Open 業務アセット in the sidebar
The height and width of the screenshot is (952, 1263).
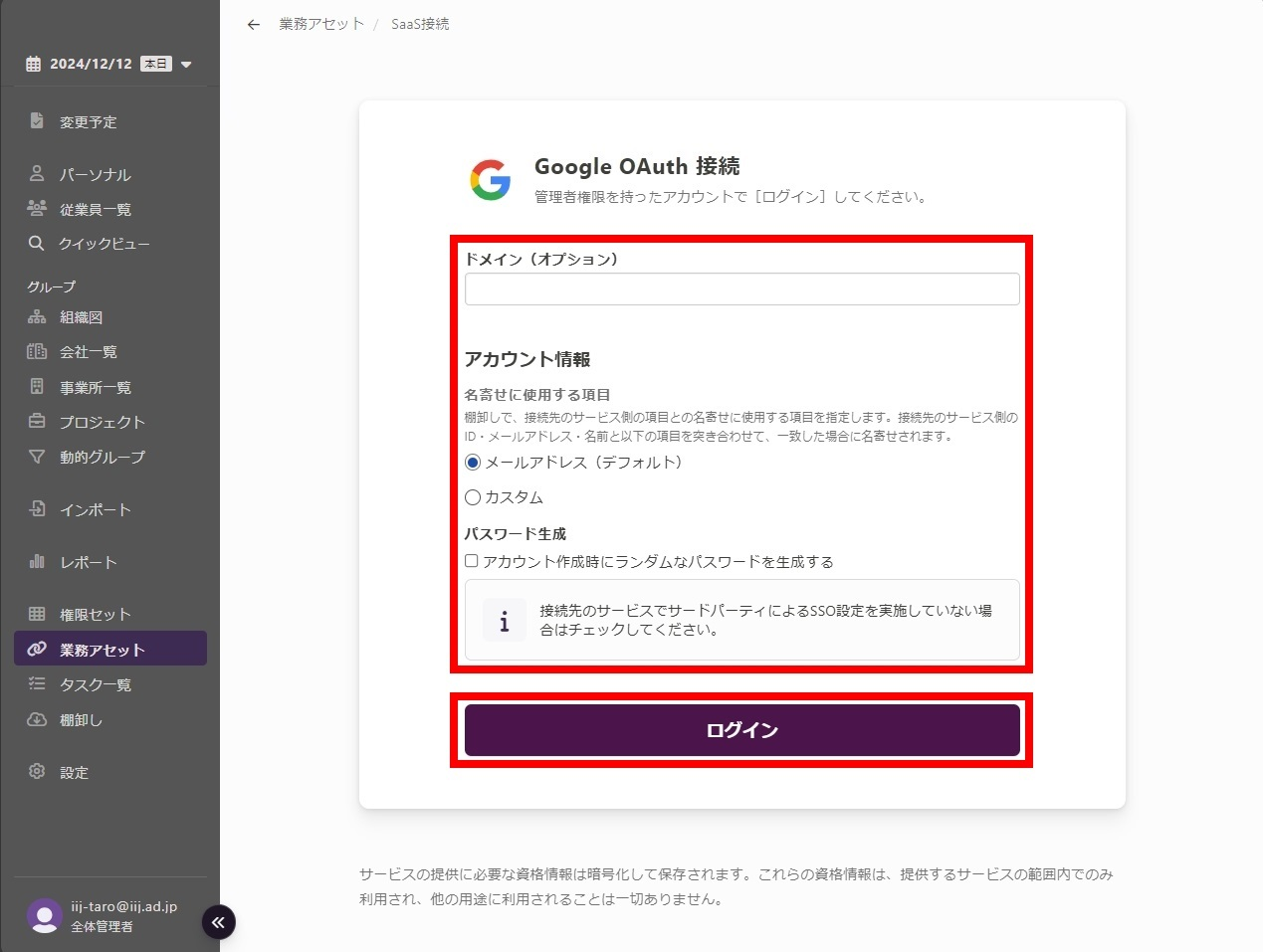[x=103, y=650]
